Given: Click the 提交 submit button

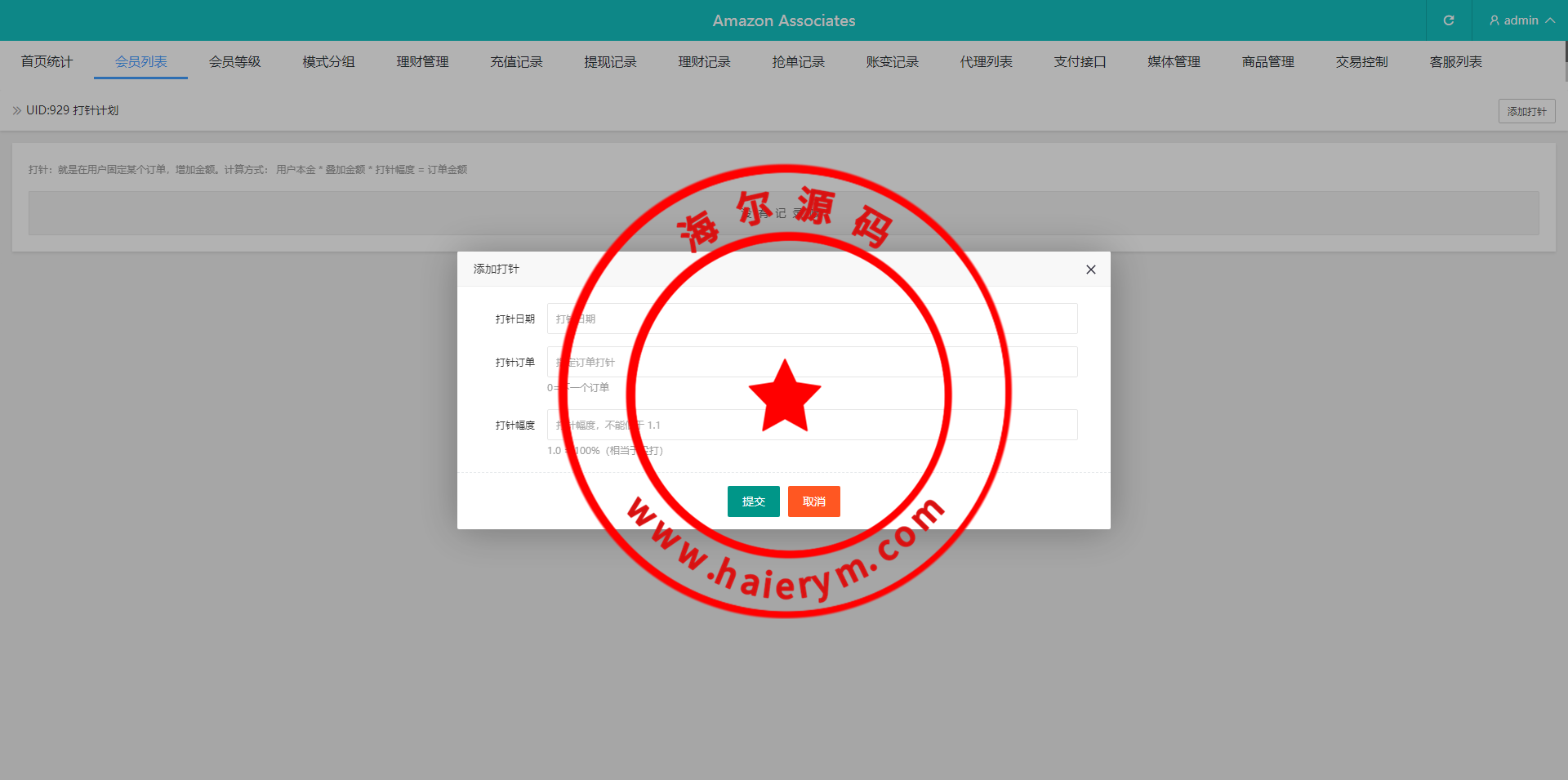Looking at the screenshot, I should 753,501.
